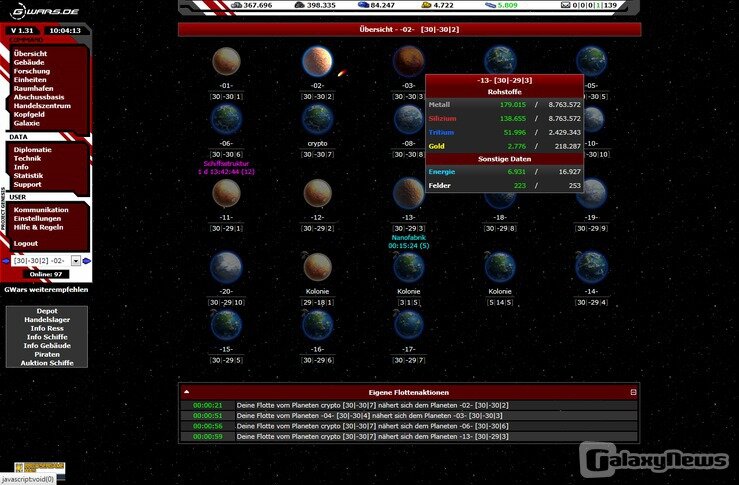The height and width of the screenshot is (485, 739).
Task: Open Info Gebäude link
Action: [x=47, y=345]
